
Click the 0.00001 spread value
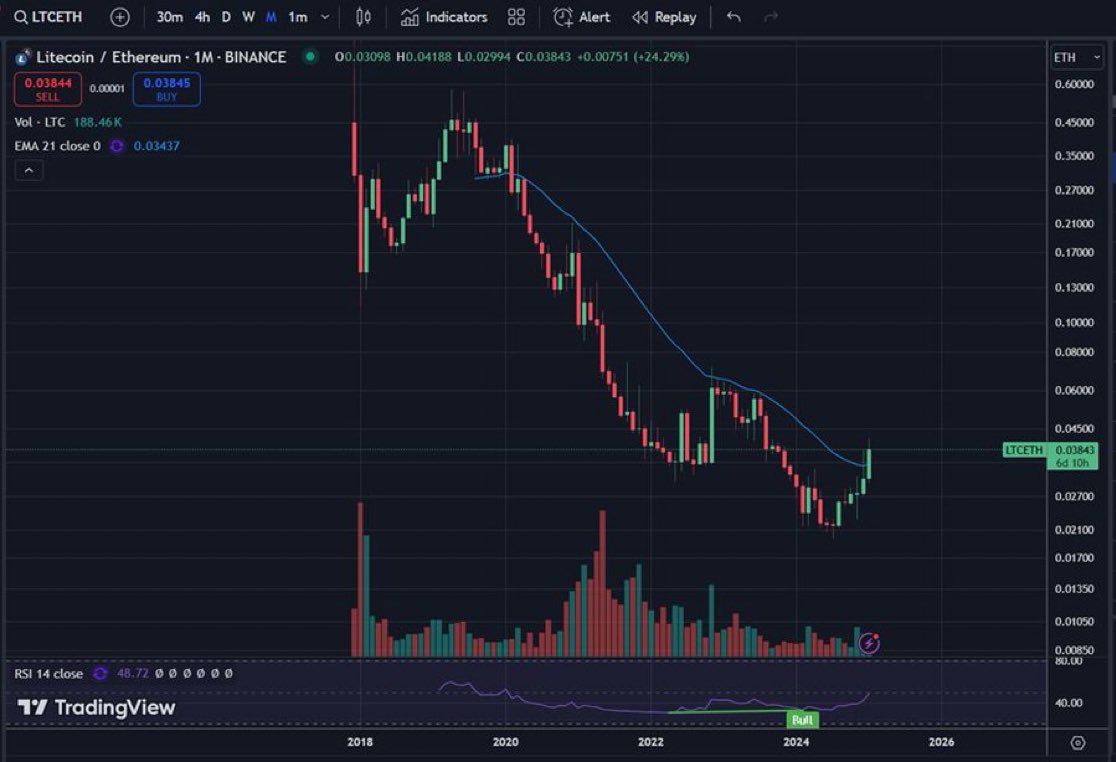(107, 88)
